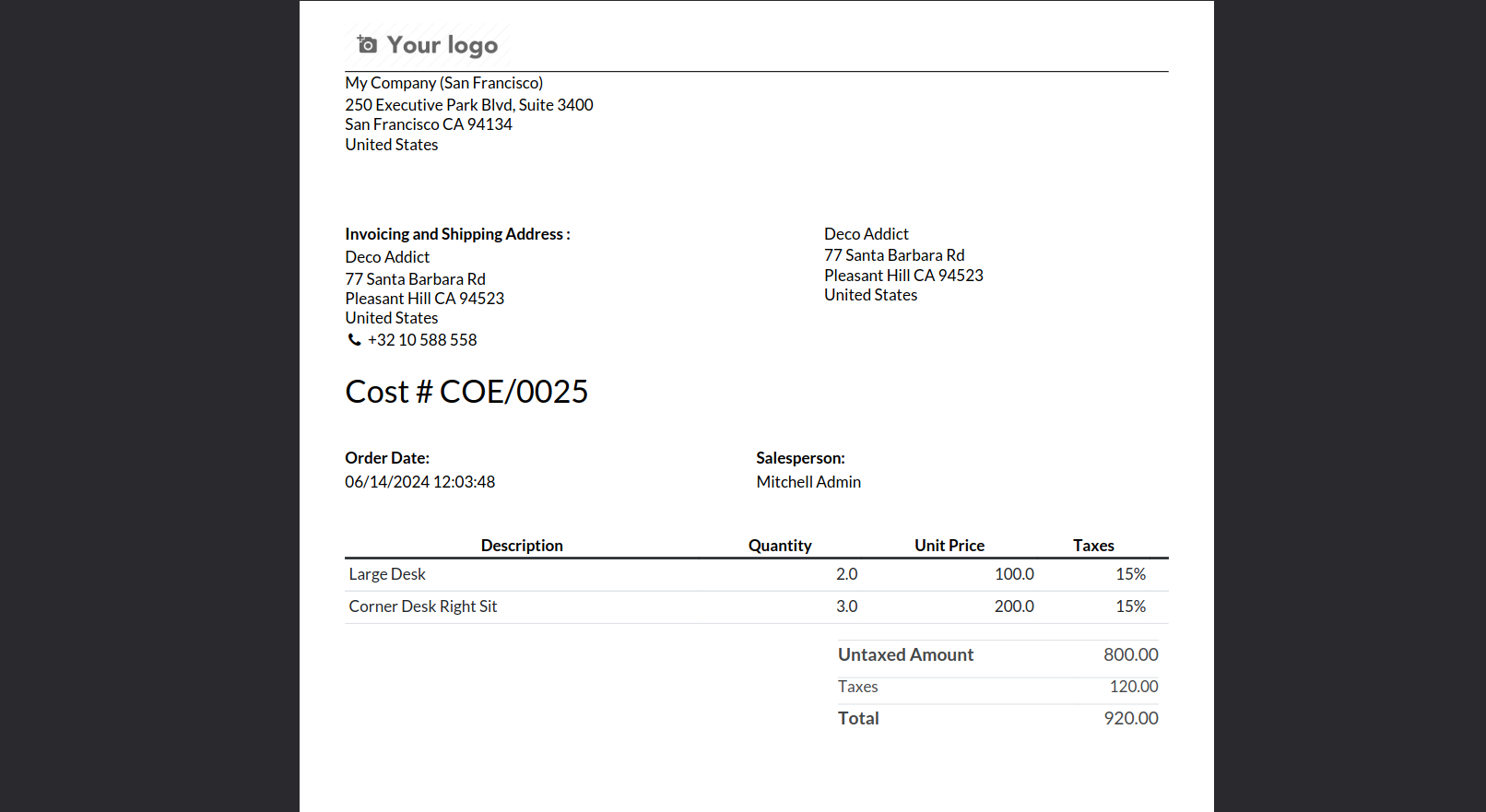Click 'San Francisco CA 94134' address line
Image resolution: width=1486 pixels, height=812 pixels.
(429, 124)
